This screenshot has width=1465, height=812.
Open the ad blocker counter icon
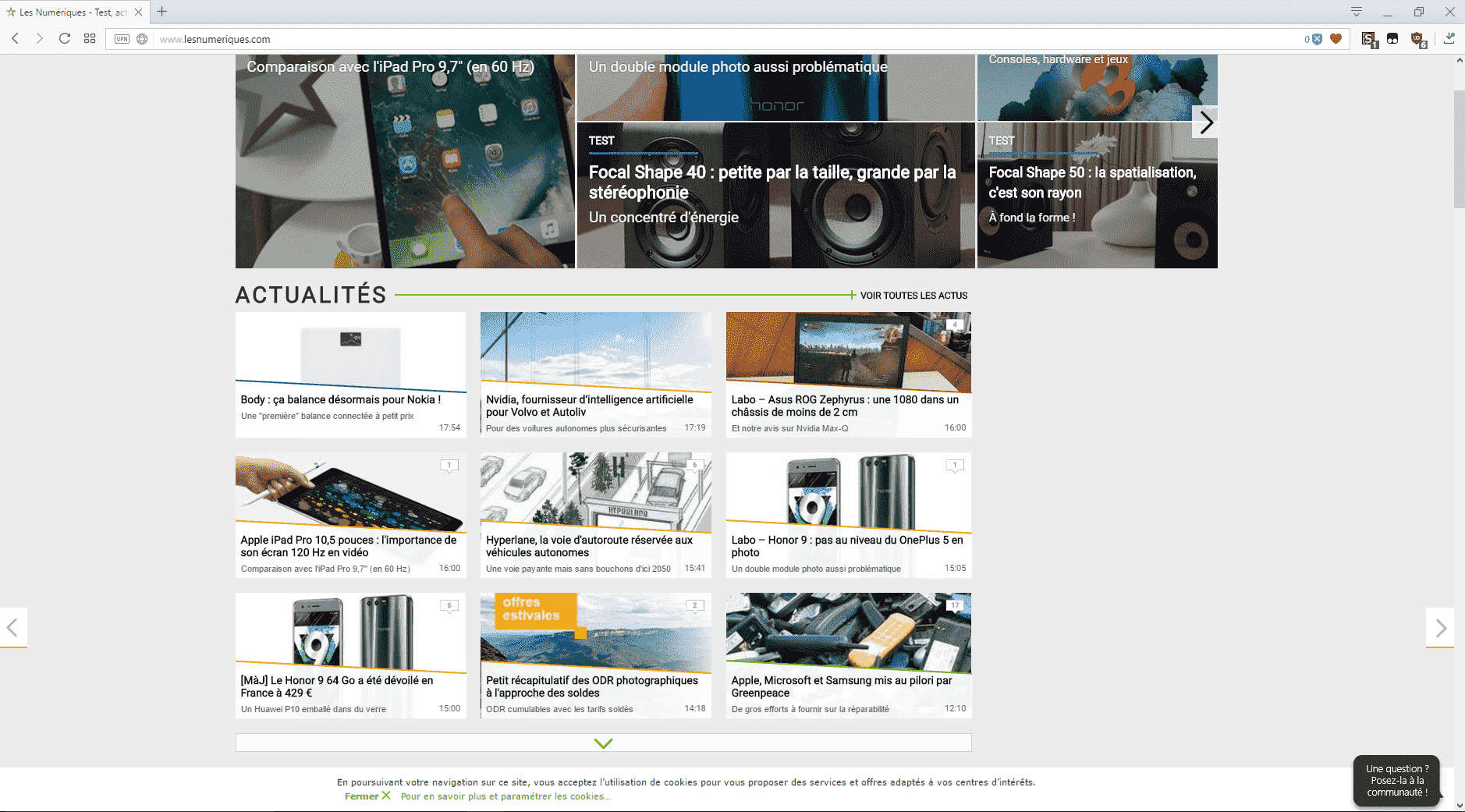click(1314, 39)
